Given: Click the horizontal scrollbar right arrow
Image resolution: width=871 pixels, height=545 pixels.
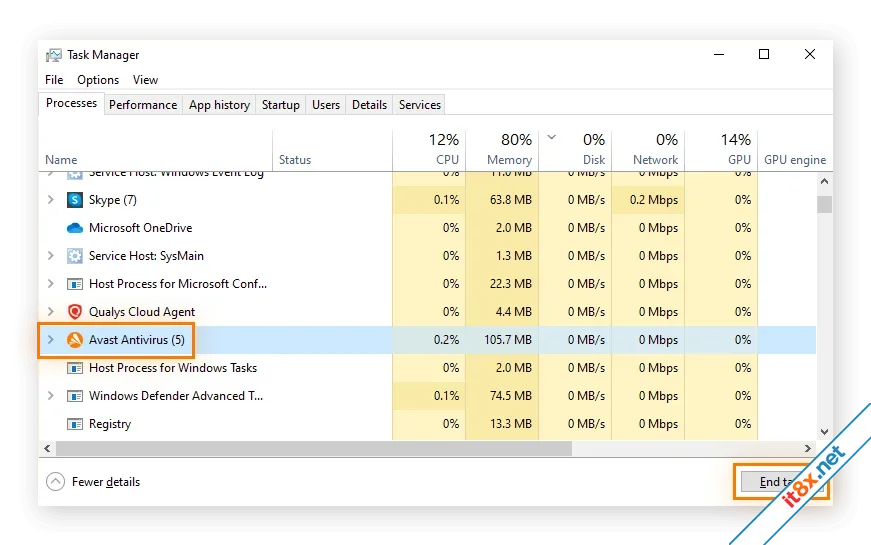Looking at the screenshot, I should [808, 448].
